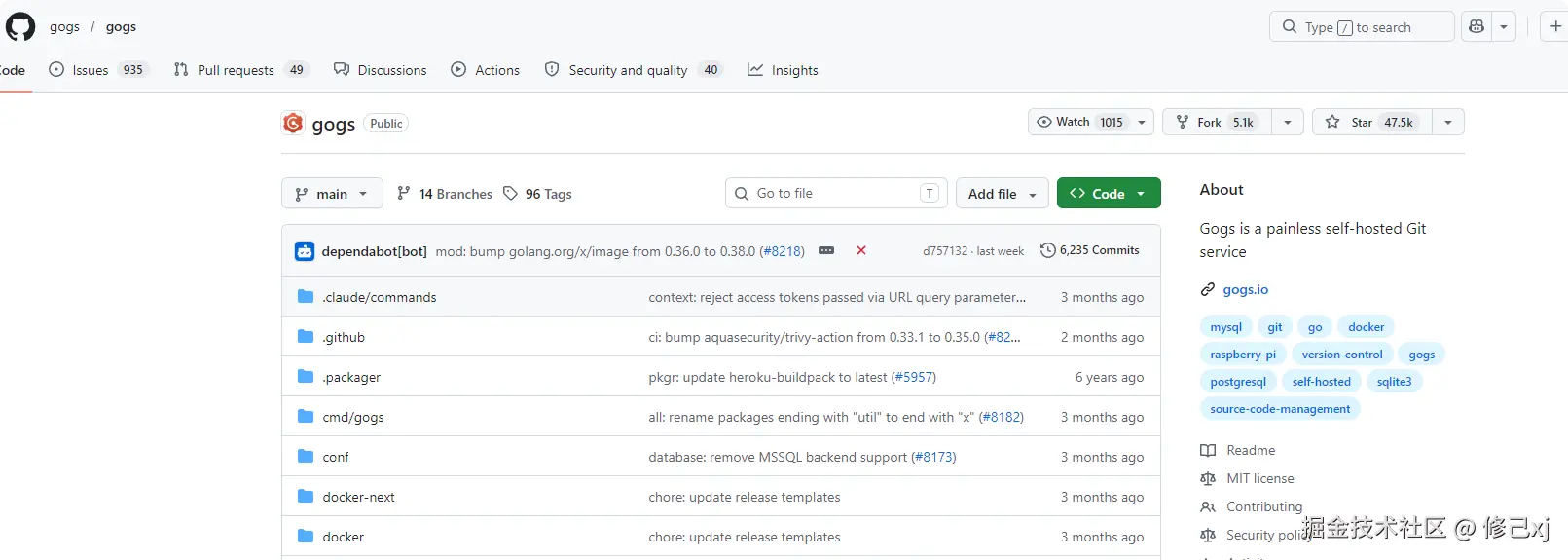The height and width of the screenshot is (560, 1568).
Task: Click the GitHub logo icon
Action: [20, 26]
